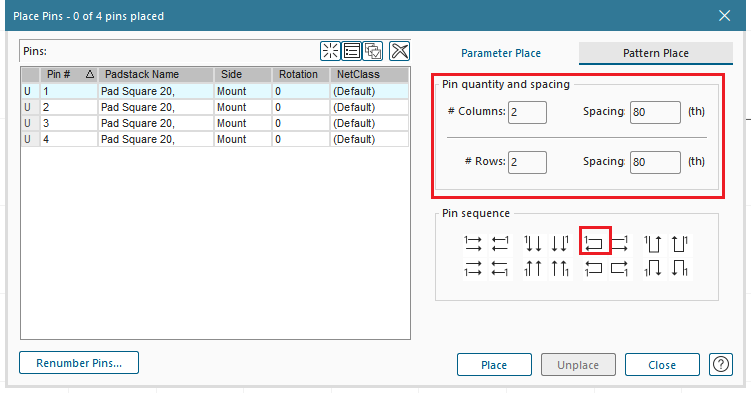Select downward columns sequence starting top-left

pyautogui.click(x=533, y=243)
